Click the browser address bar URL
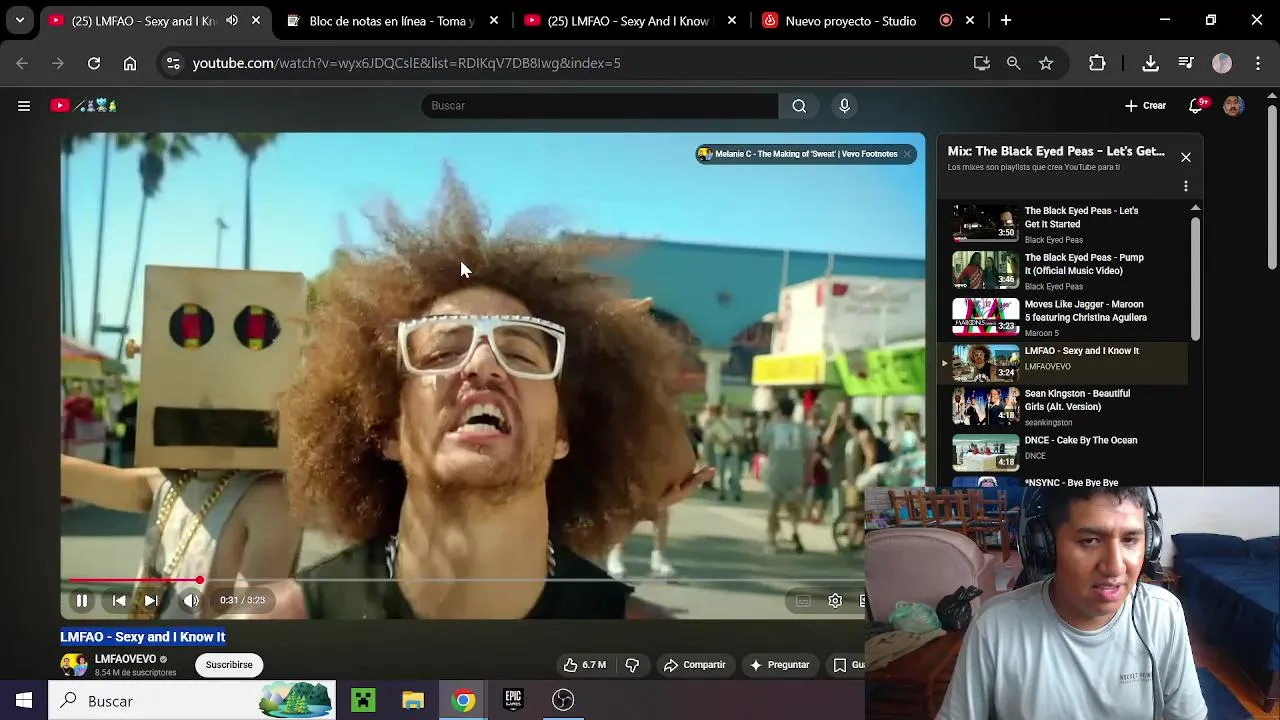The height and width of the screenshot is (720, 1280). click(x=406, y=63)
